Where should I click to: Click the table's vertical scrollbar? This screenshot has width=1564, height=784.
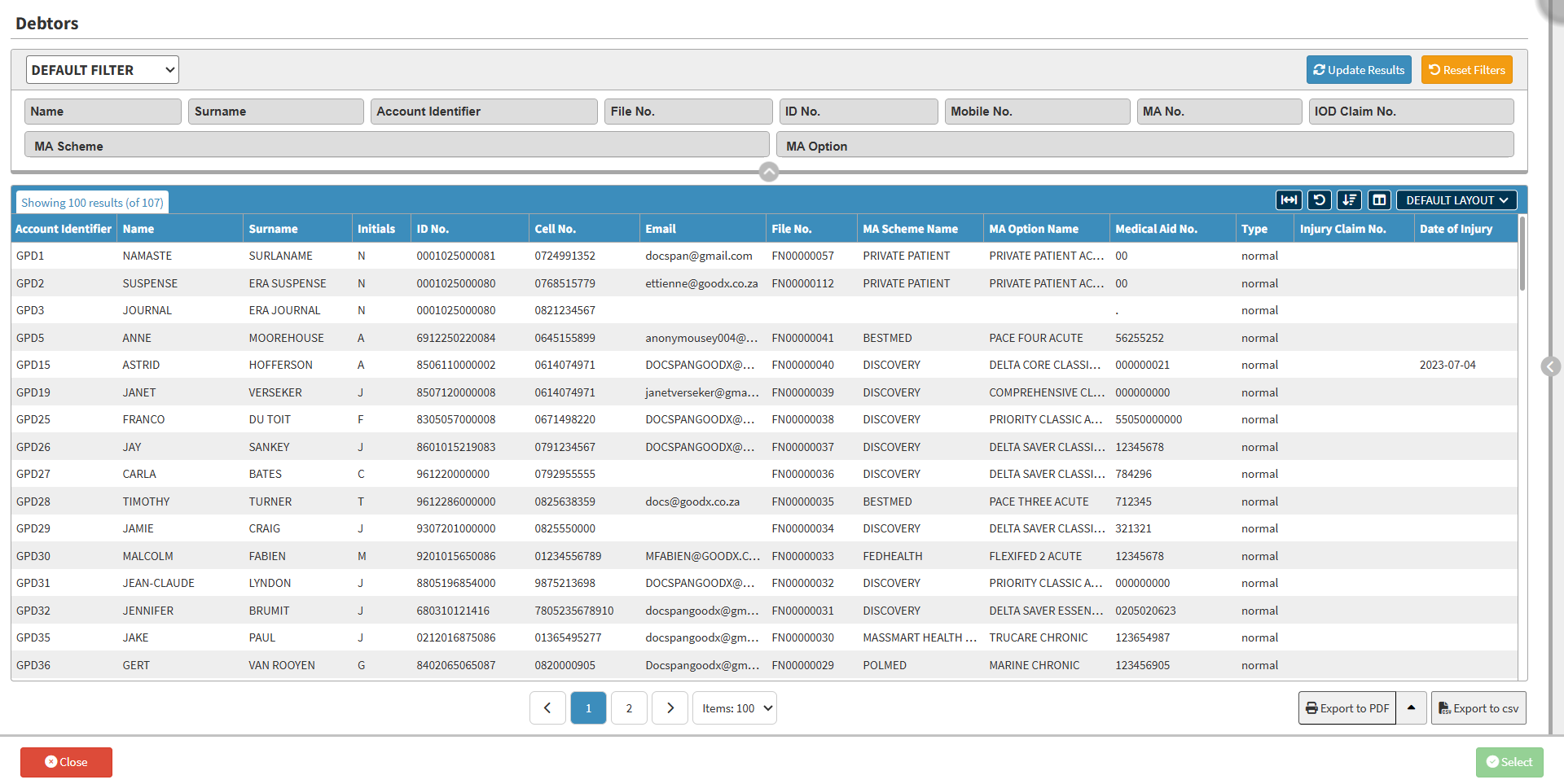click(x=1522, y=254)
